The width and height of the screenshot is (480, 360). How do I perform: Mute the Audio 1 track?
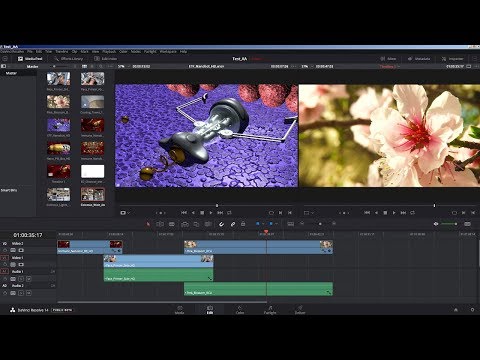click(29, 279)
